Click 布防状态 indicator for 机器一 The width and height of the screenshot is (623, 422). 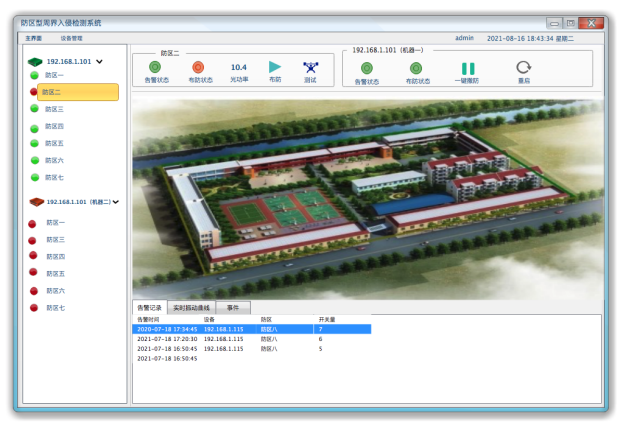(415, 68)
